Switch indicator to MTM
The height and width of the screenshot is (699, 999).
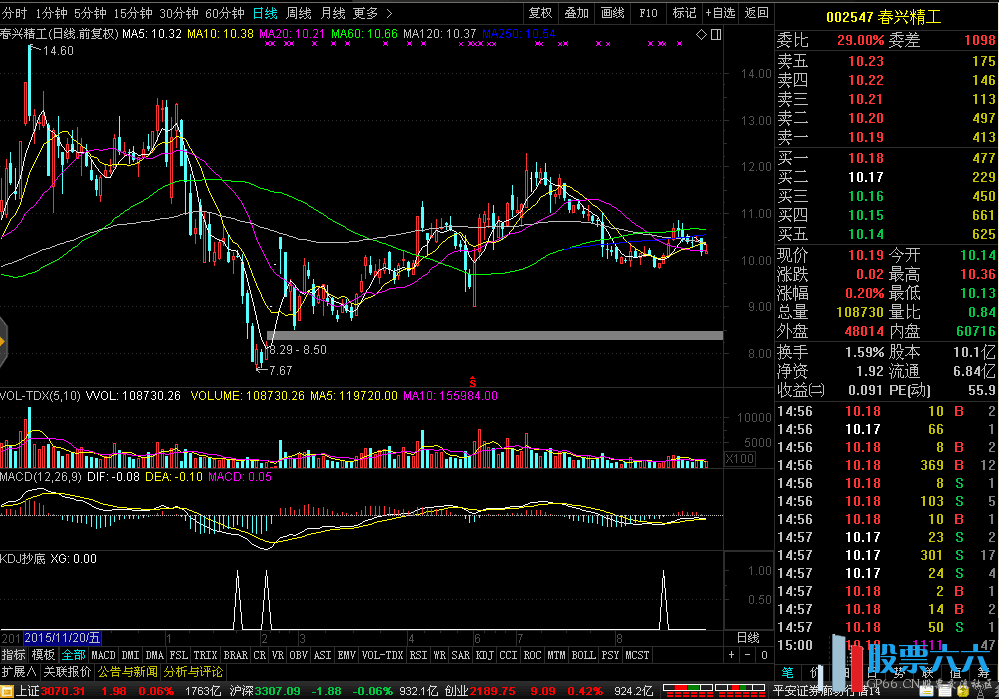[x=556, y=655]
